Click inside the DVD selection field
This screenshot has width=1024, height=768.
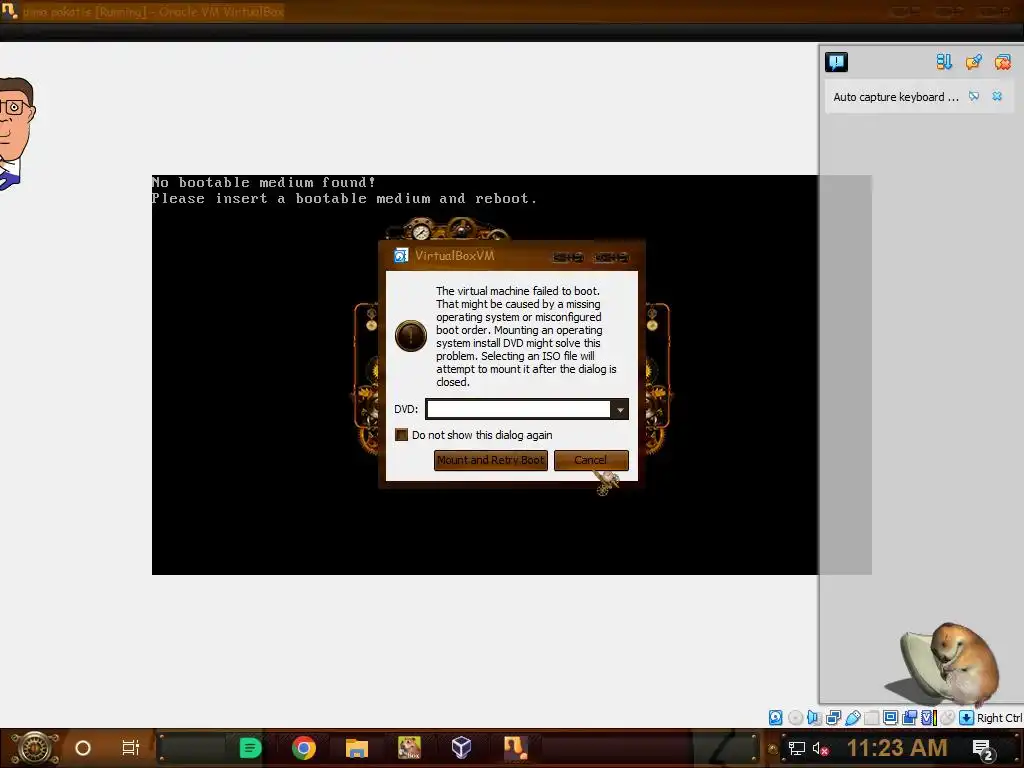pos(519,409)
